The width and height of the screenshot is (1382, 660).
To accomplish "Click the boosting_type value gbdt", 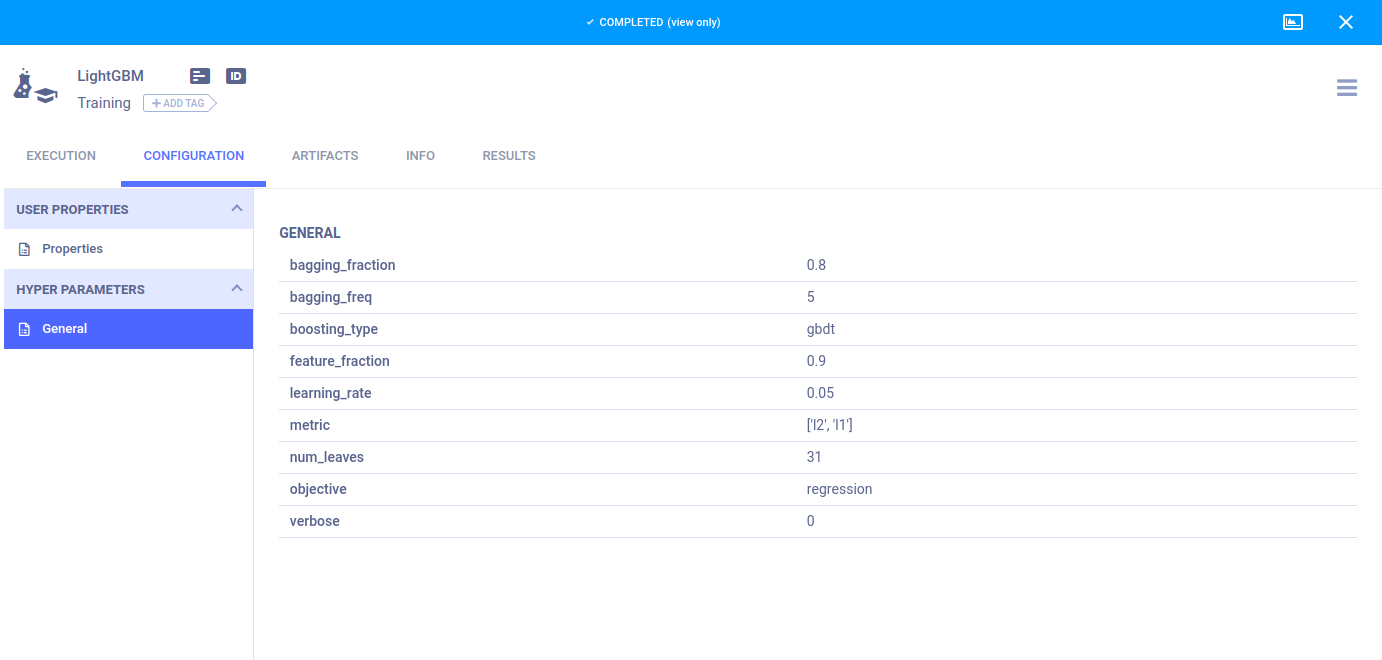I will click(821, 329).
